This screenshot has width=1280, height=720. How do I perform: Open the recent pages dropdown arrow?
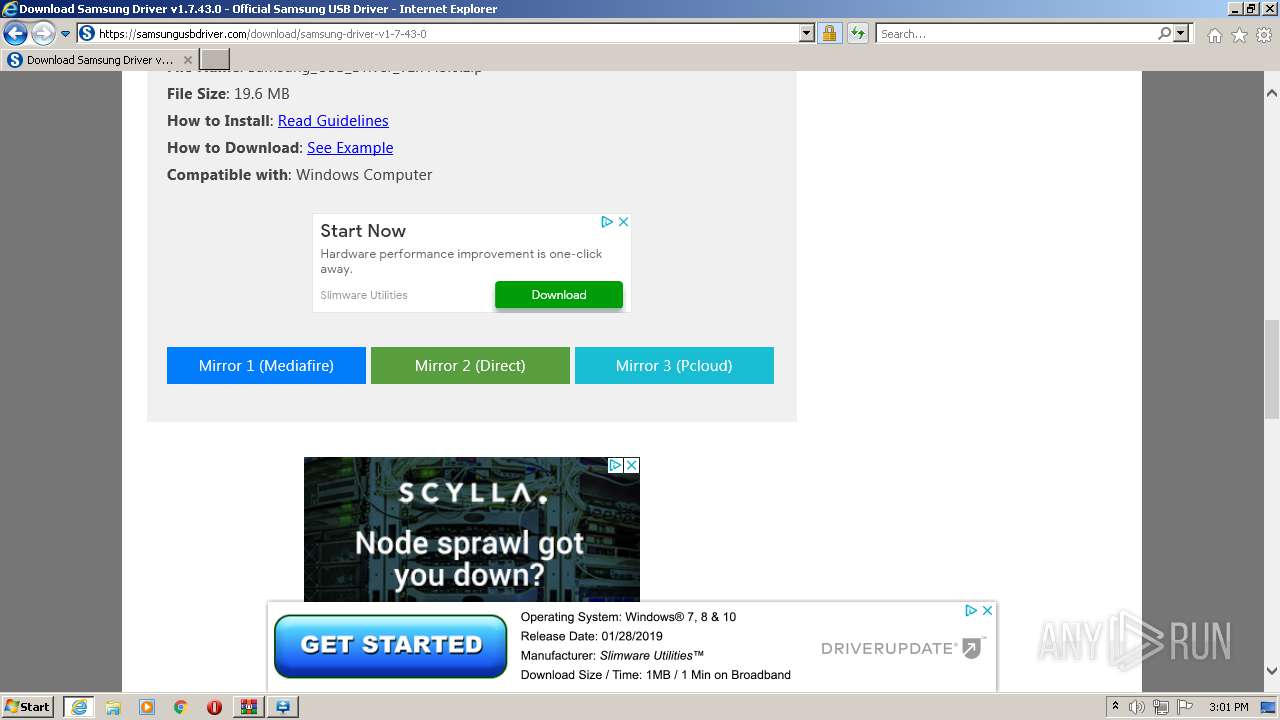(x=66, y=34)
